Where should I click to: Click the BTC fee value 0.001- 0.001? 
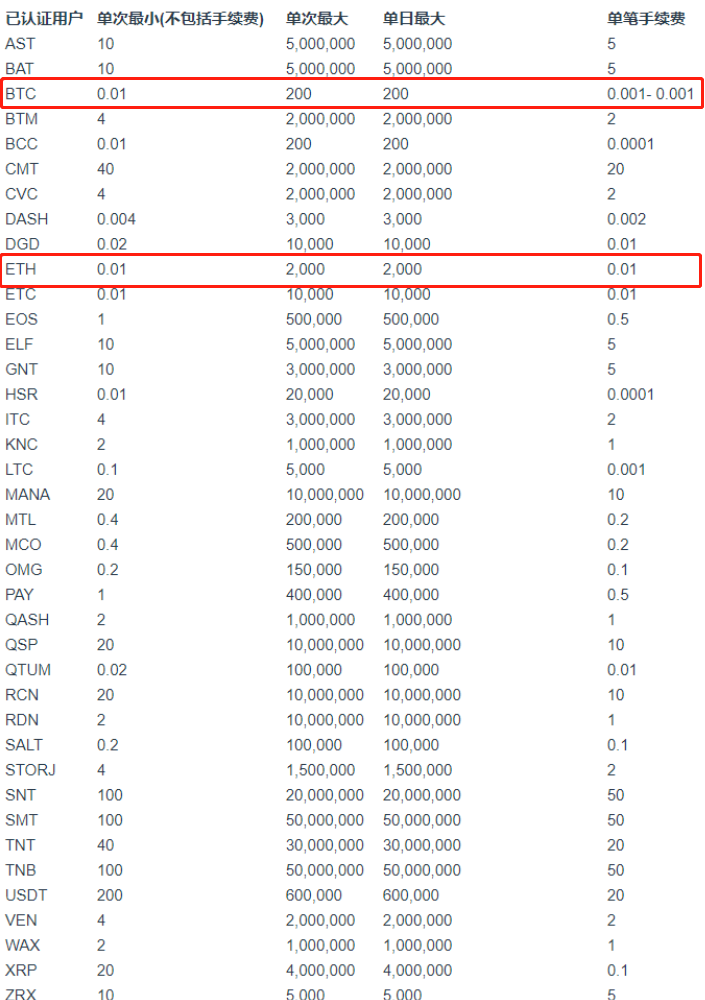tap(650, 94)
